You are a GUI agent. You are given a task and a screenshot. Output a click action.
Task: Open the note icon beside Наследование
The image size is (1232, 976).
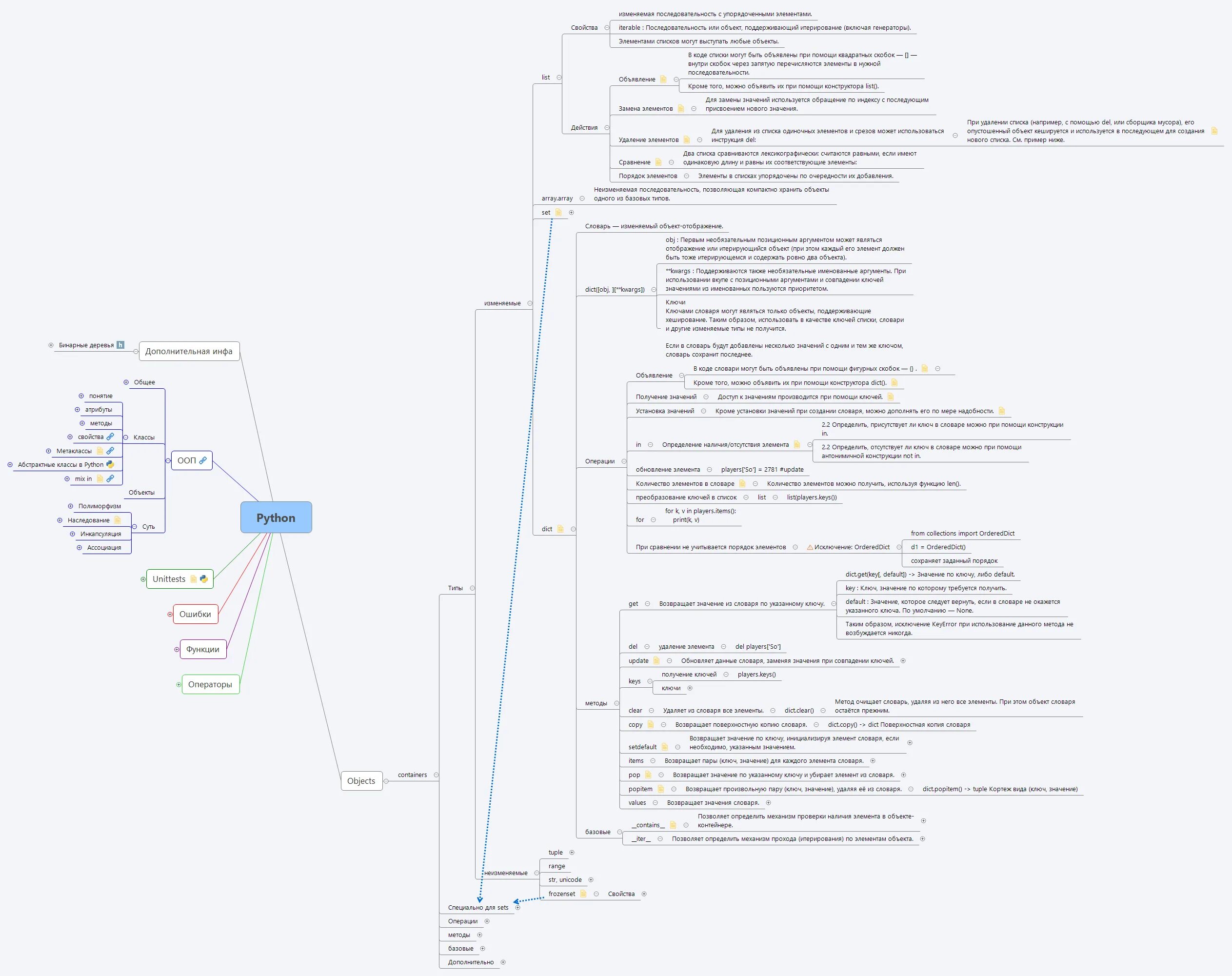(x=117, y=520)
